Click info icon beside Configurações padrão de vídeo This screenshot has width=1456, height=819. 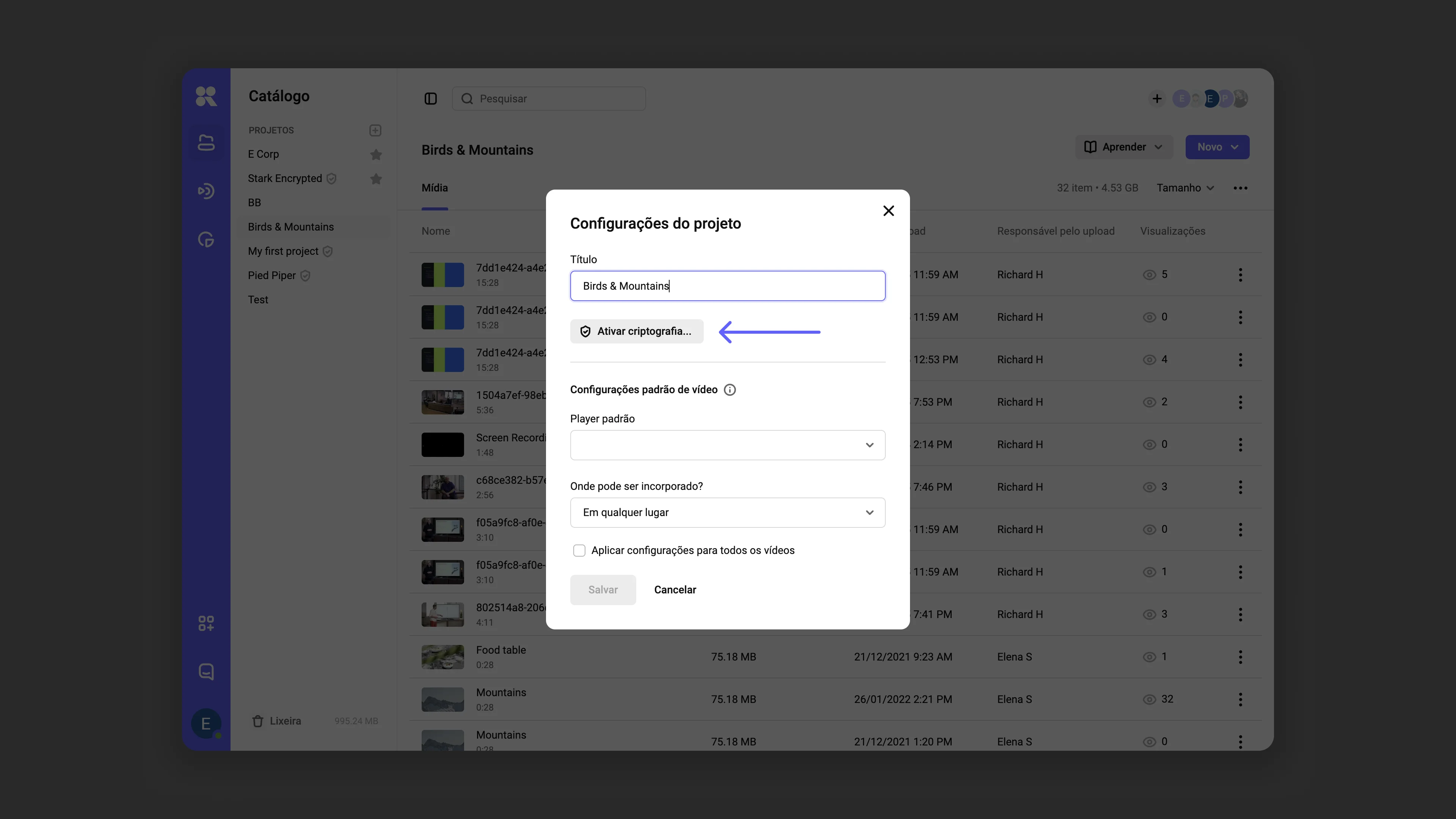pos(730,390)
